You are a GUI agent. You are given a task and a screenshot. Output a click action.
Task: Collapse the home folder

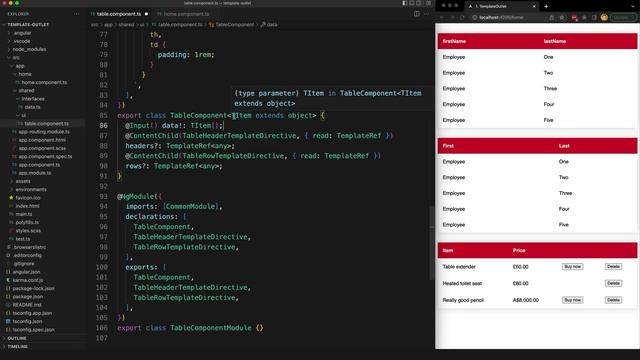pos(25,74)
